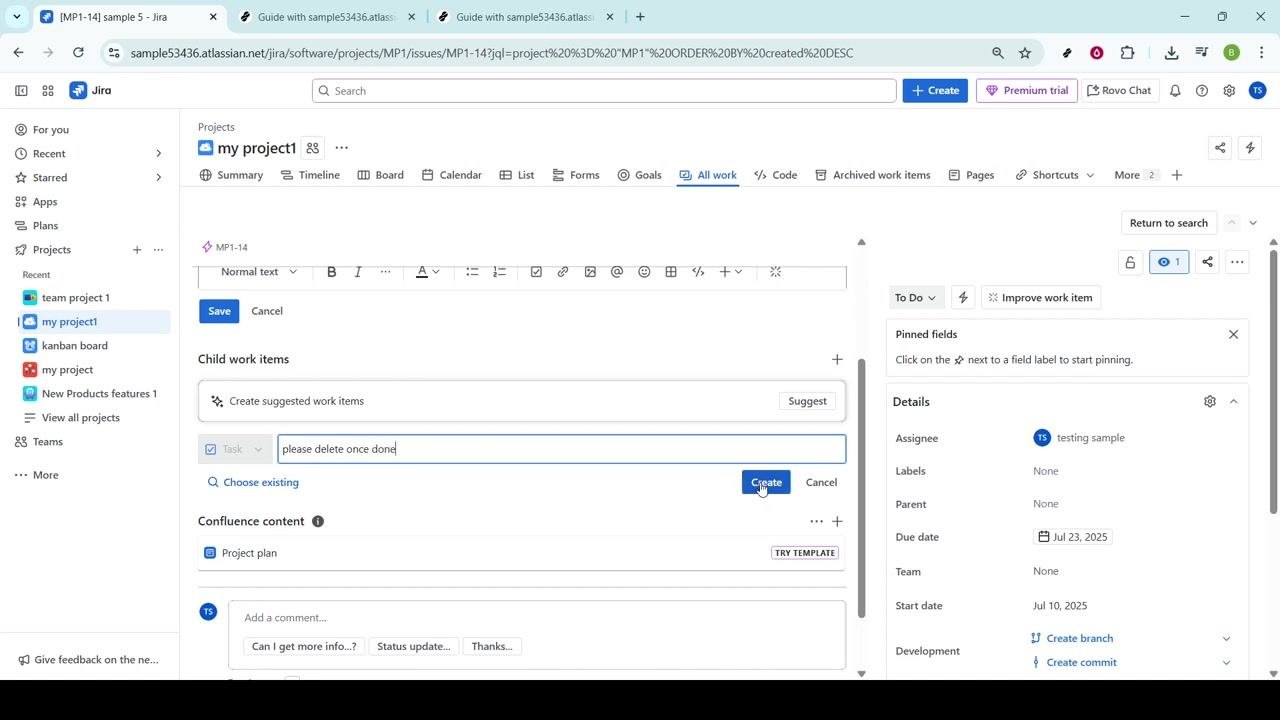
Task: Save the description edit
Action: [219, 311]
